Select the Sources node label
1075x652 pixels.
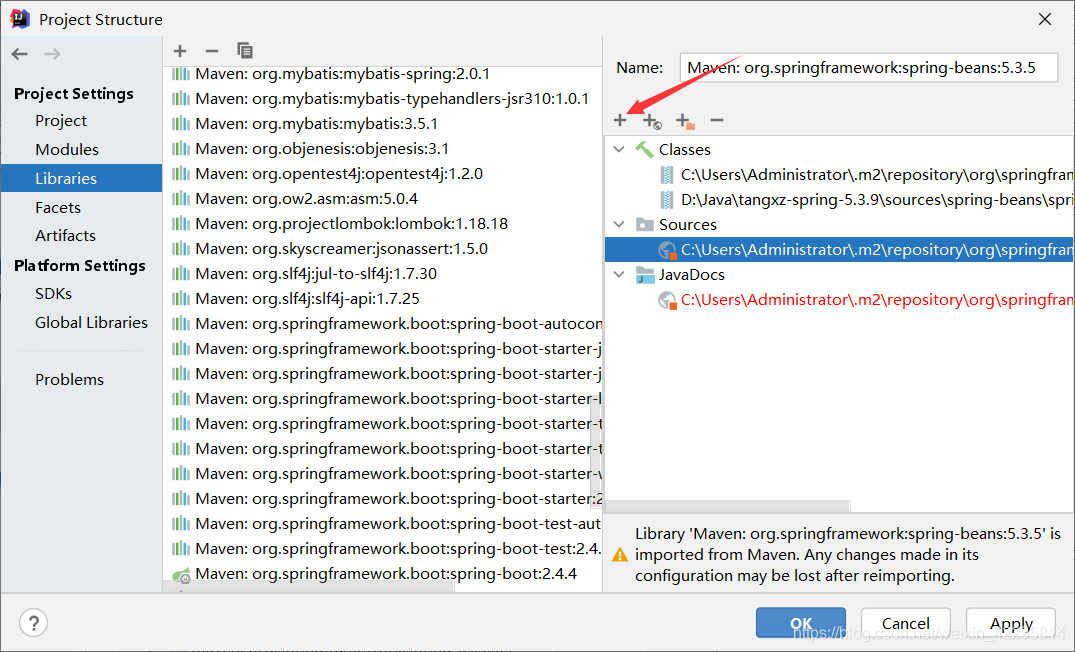coord(688,225)
